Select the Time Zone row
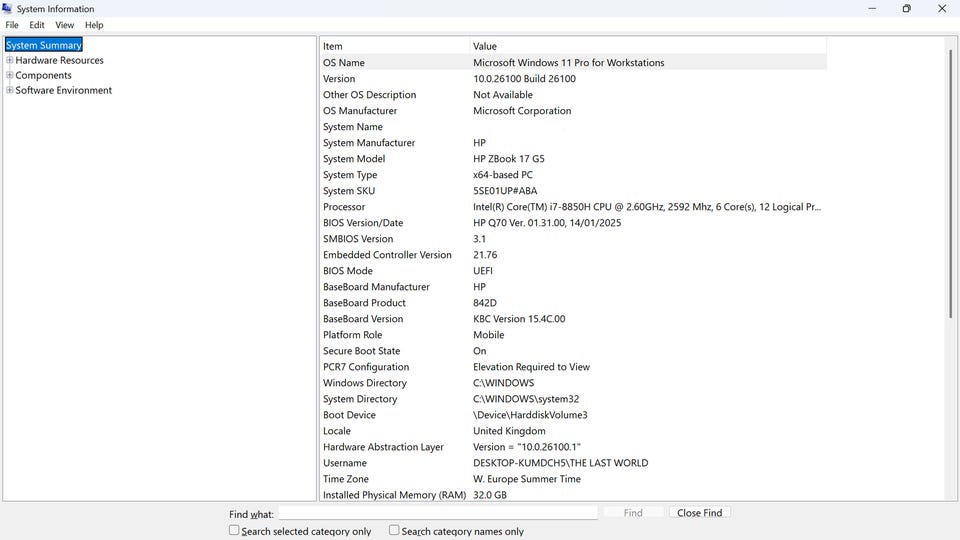 pos(573,479)
